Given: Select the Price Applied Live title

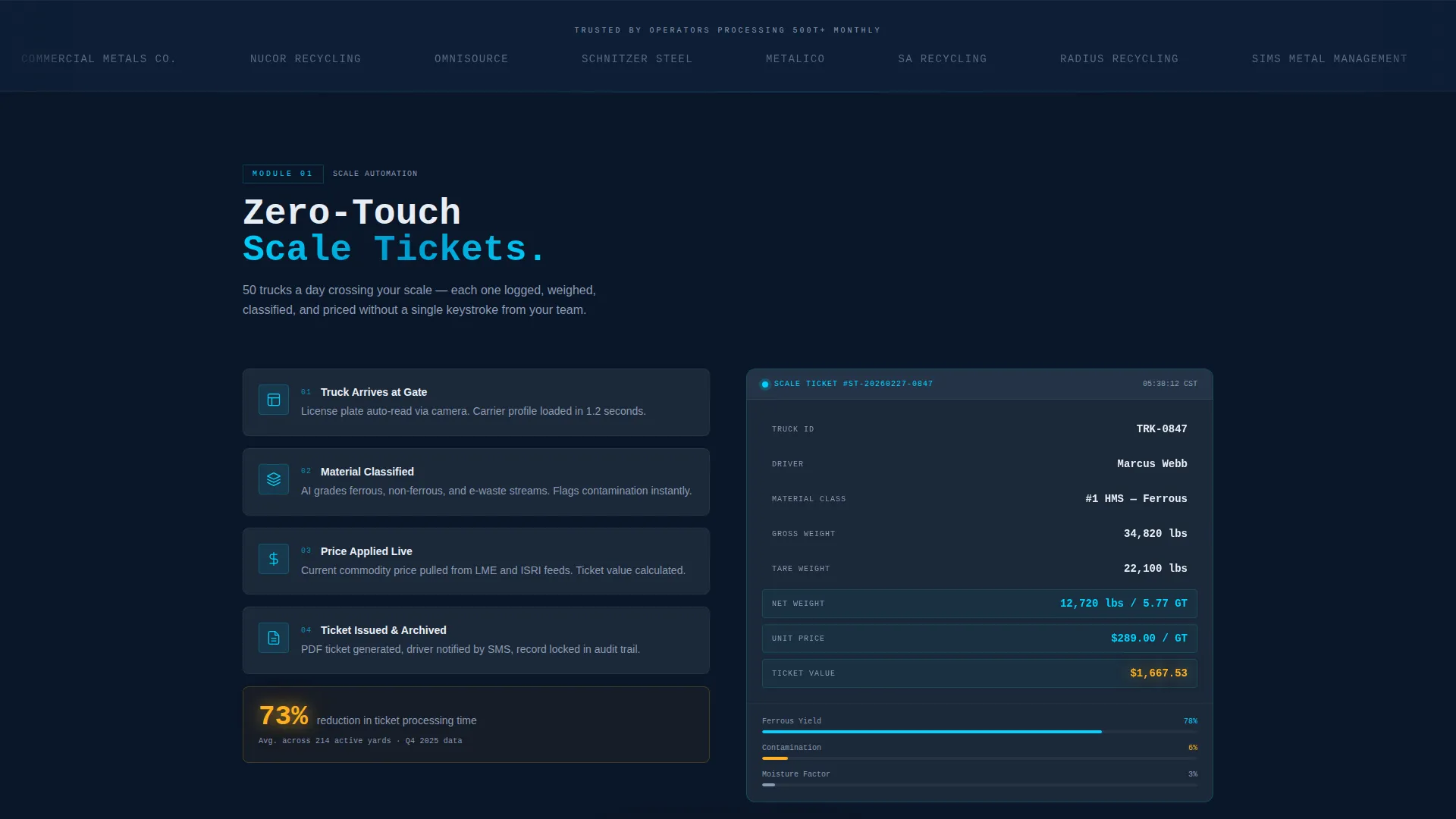Looking at the screenshot, I should [366, 551].
